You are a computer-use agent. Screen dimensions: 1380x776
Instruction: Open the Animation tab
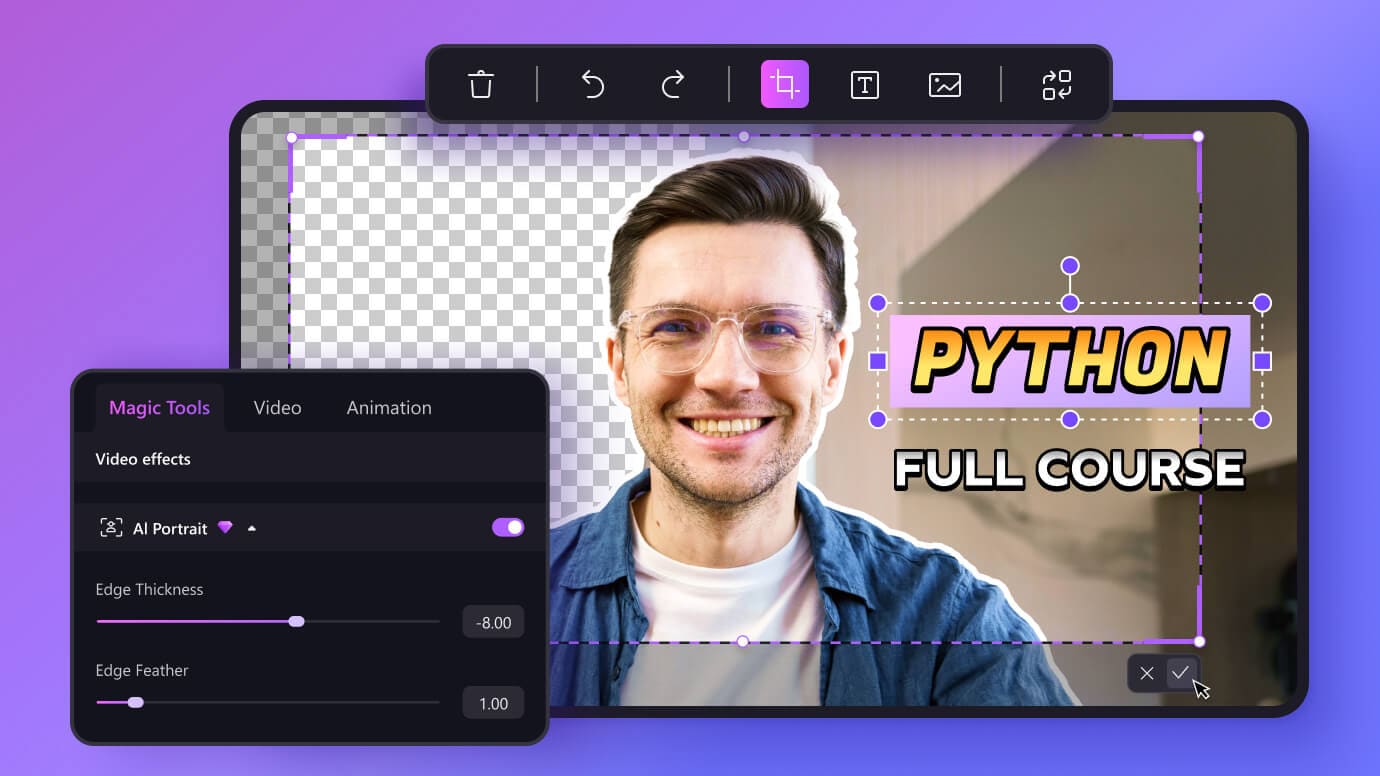389,407
